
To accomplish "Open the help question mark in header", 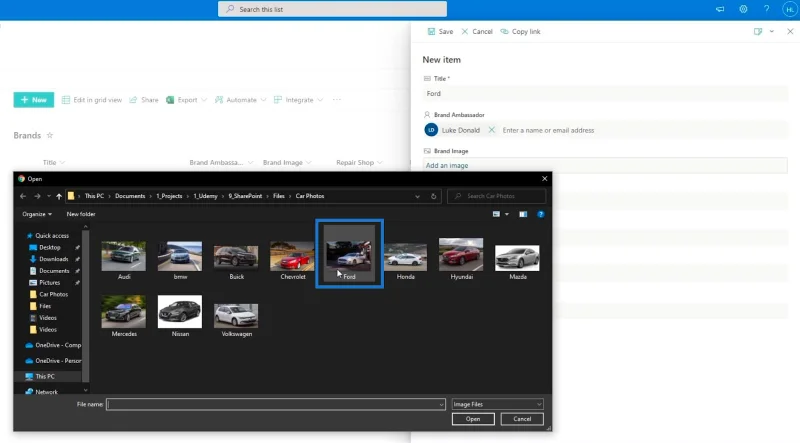I will 766,9.
